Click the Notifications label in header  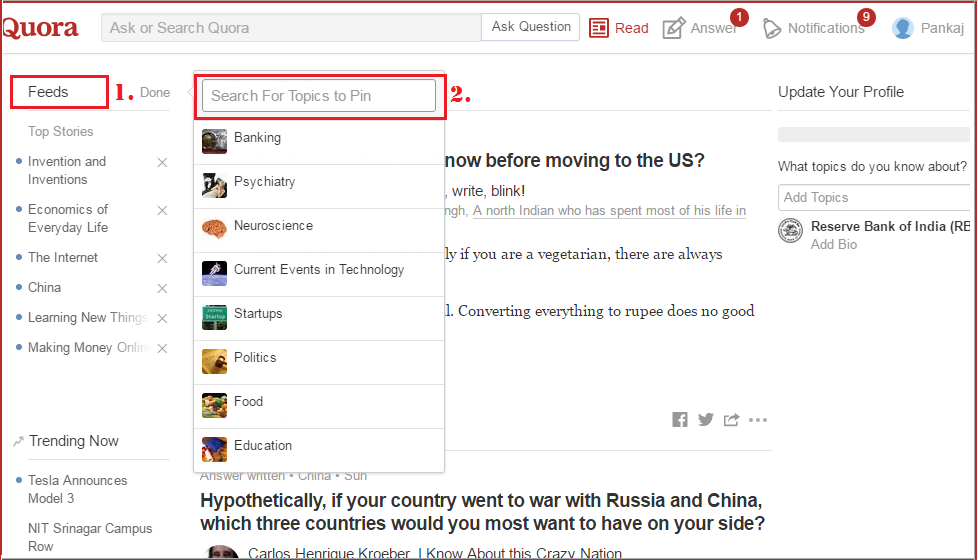pyautogui.click(x=826, y=28)
